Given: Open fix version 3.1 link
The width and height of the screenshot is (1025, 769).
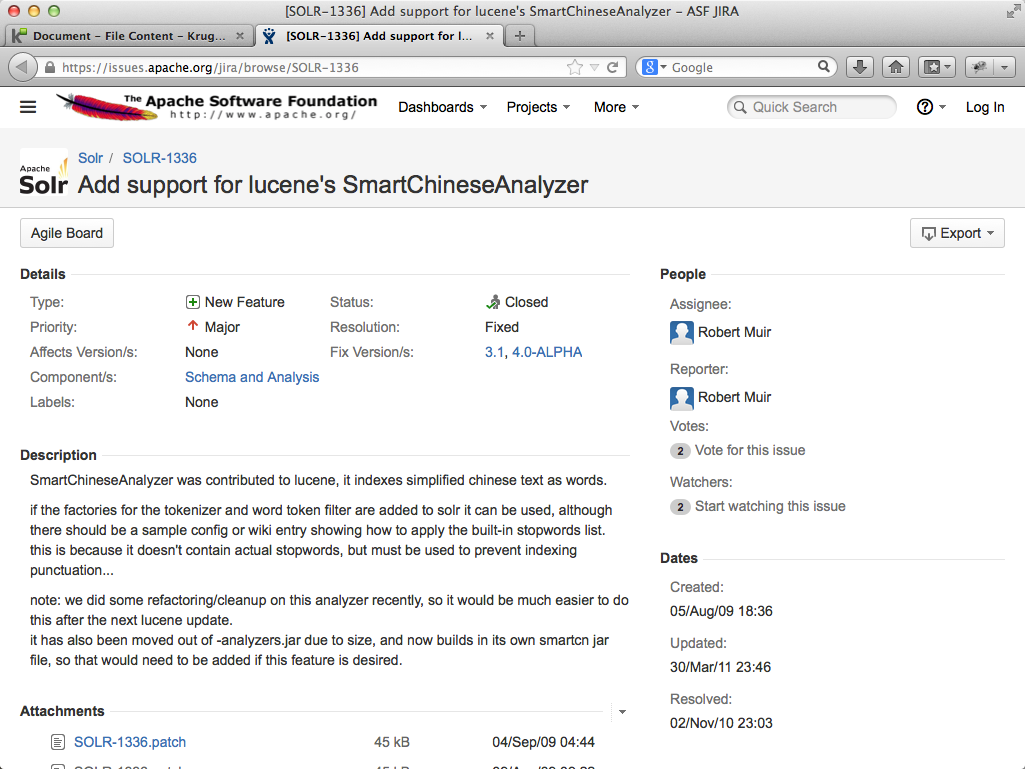Looking at the screenshot, I should click(x=494, y=352).
